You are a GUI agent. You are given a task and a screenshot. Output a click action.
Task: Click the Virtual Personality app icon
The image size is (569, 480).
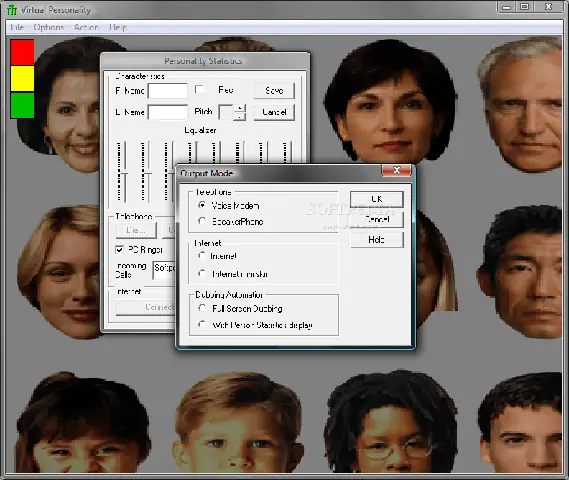(x=12, y=9)
